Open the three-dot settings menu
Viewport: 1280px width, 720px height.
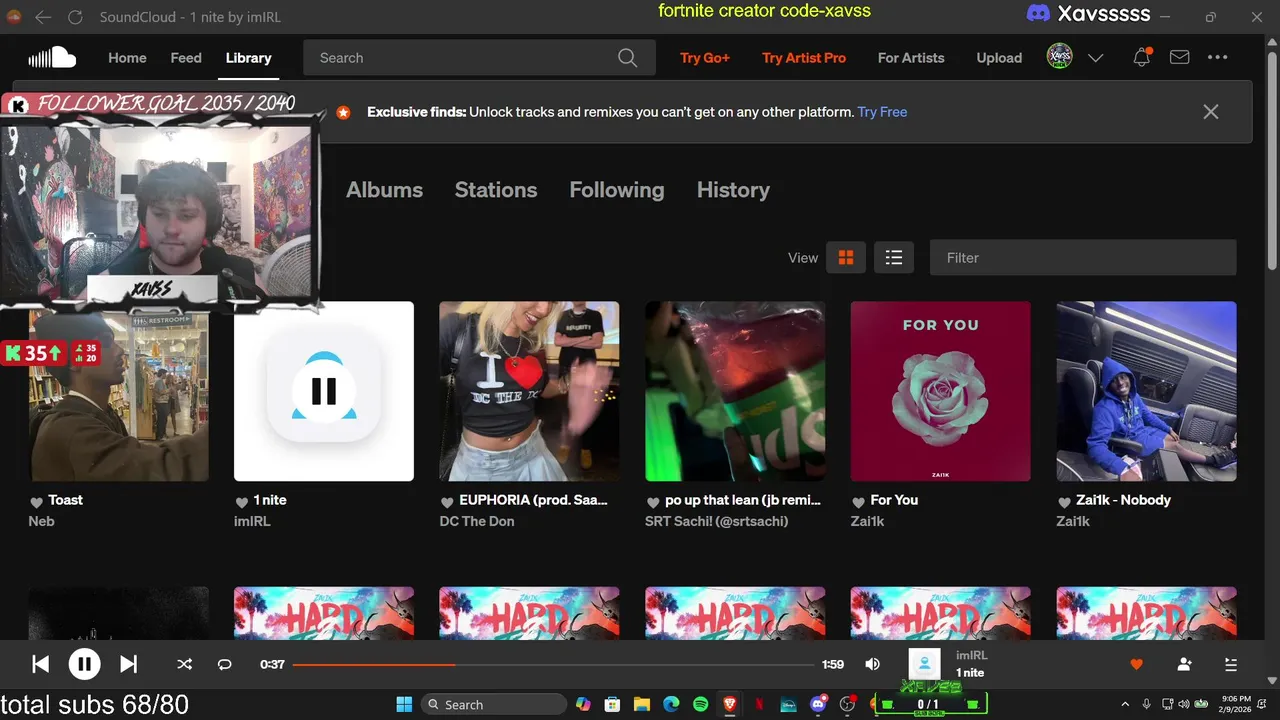[x=1217, y=58]
